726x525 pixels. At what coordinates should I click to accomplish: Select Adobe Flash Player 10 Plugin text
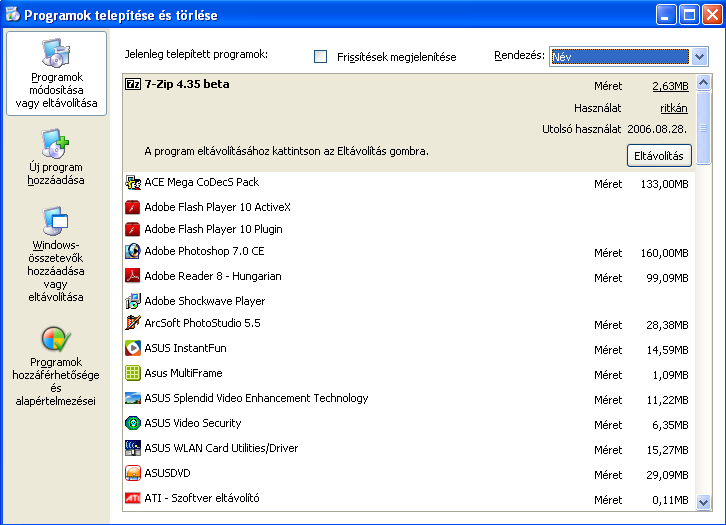click(213, 229)
